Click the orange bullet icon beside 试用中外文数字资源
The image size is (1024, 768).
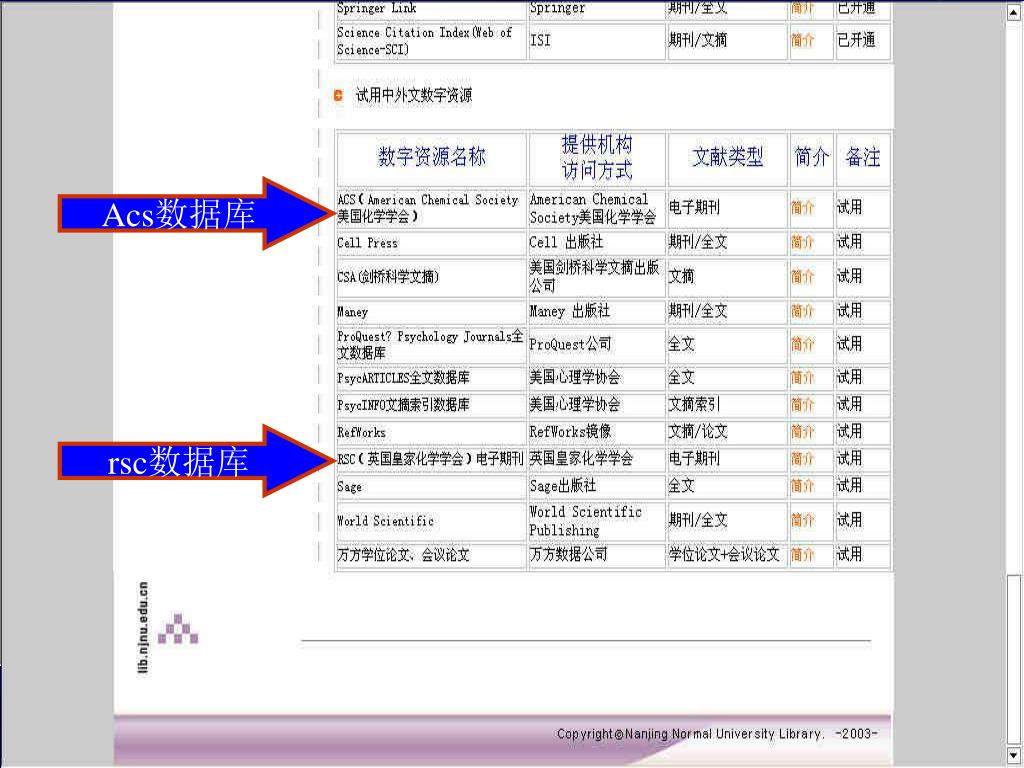pos(338,95)
